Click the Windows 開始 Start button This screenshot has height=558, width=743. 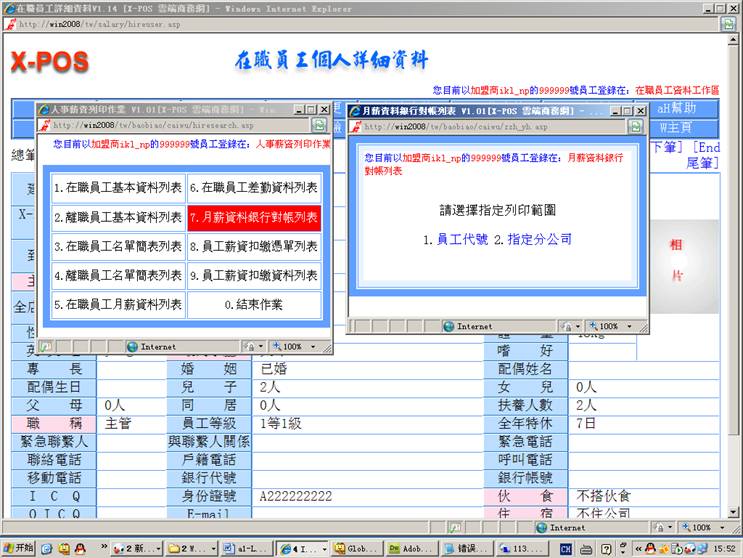(18, 548)
